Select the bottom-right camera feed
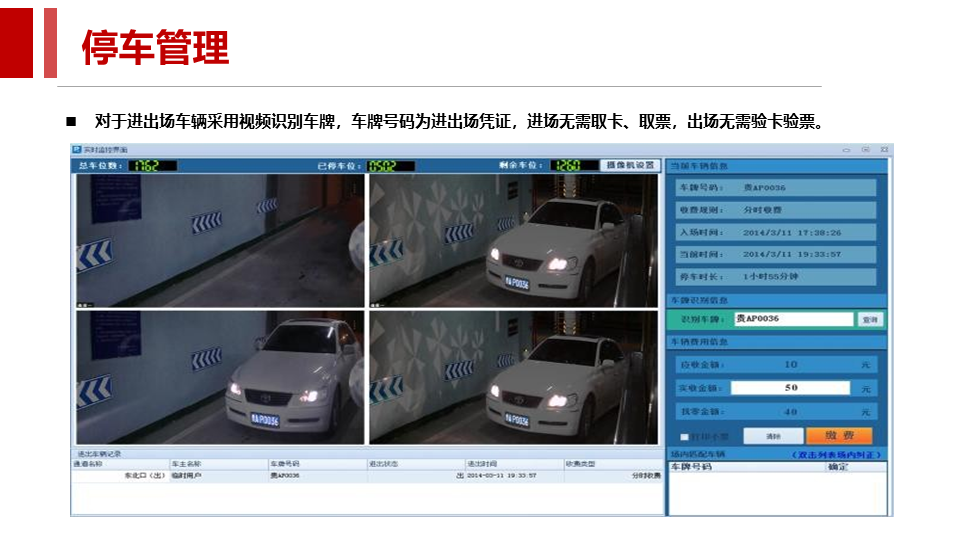960x540 pixels. (x=514, y=377)
